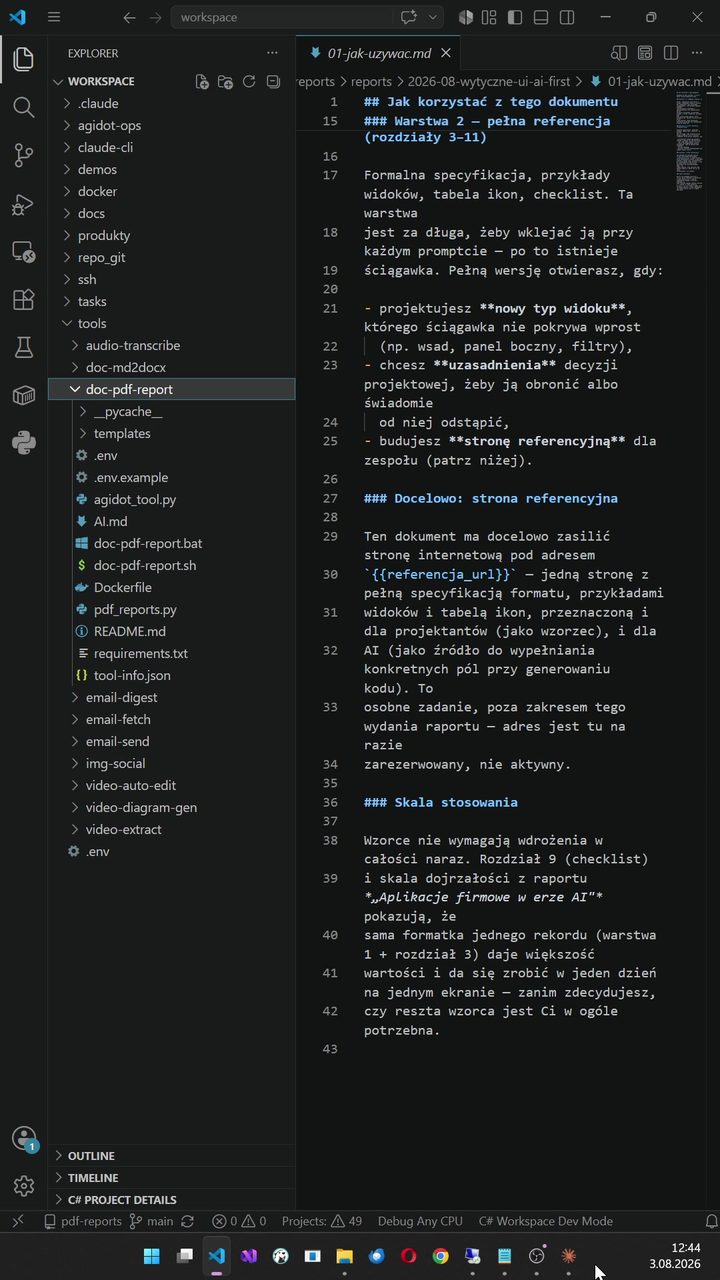The image size is (720, 1280).
Task: Toggle the bottom panel
Action: pos(541,17)
